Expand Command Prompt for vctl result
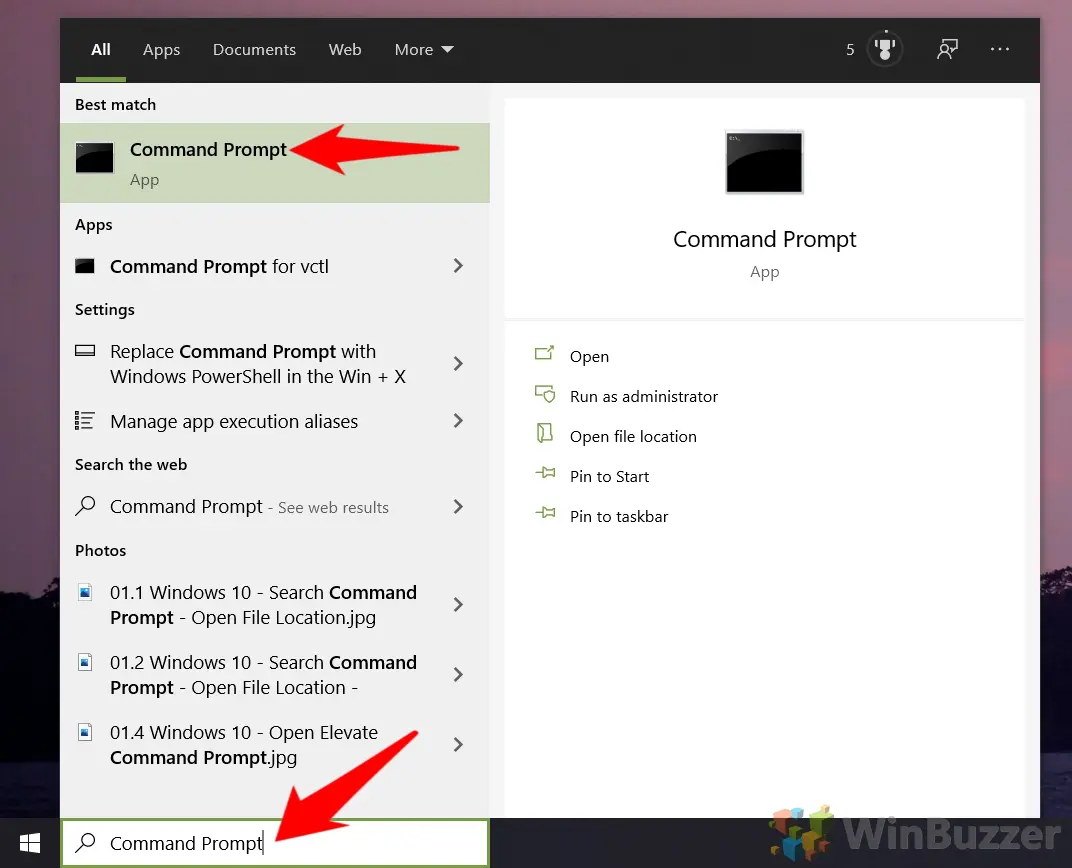 (x=458, y=266)
